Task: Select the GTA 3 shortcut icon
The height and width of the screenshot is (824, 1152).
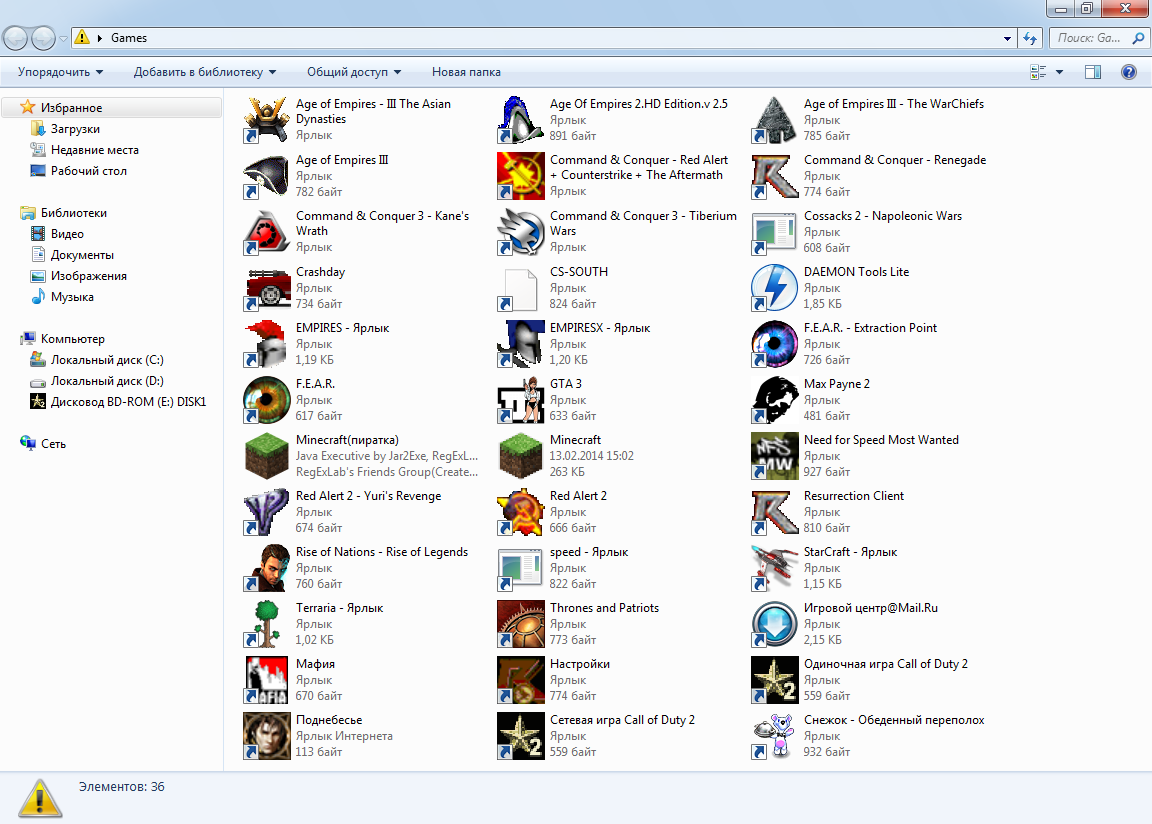Action: (x=521, y=400)
